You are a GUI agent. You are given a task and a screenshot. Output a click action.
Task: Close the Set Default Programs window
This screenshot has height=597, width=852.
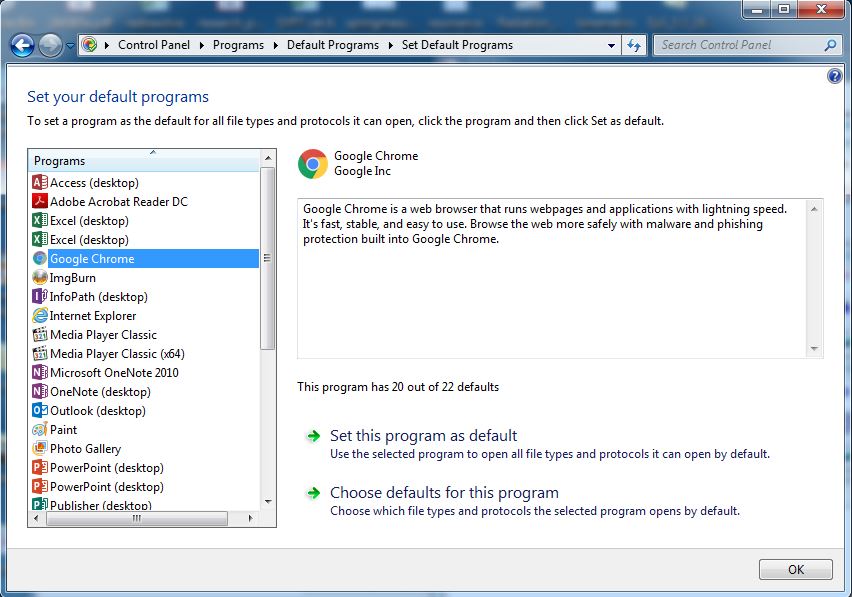[x=822, y=10]
